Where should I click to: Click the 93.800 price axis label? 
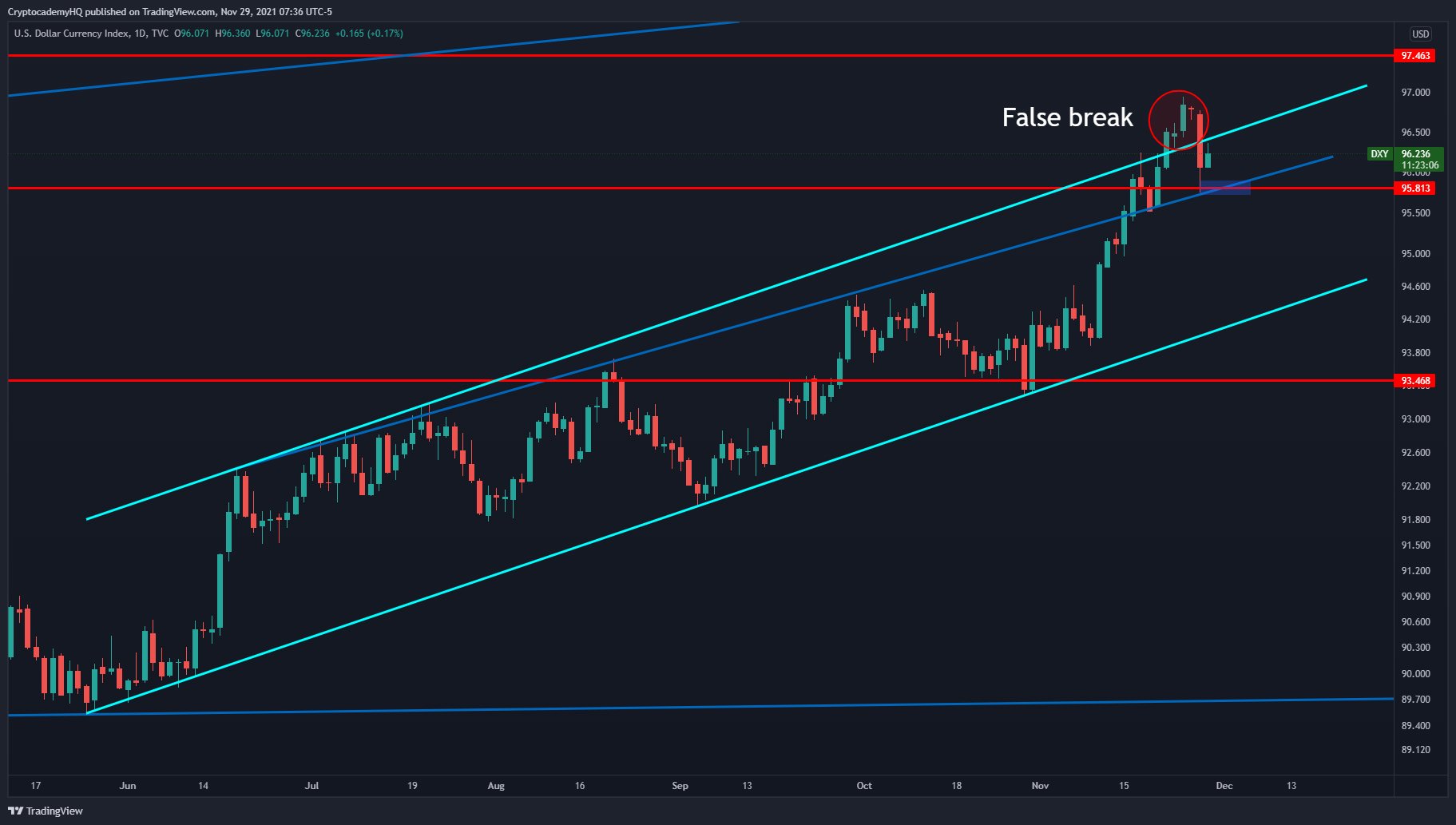pos(1415,353)
